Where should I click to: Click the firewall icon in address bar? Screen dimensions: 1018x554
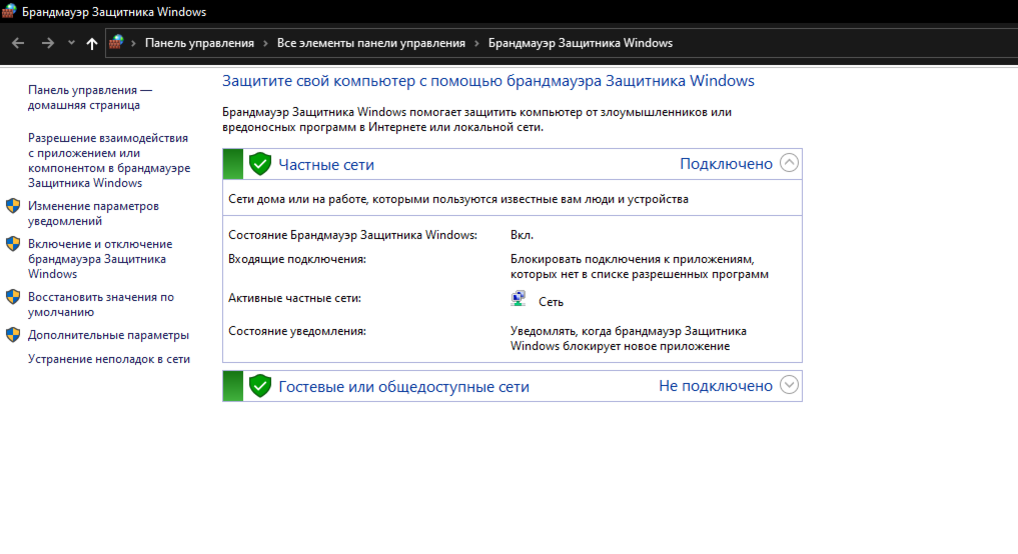tap(116, 43)
